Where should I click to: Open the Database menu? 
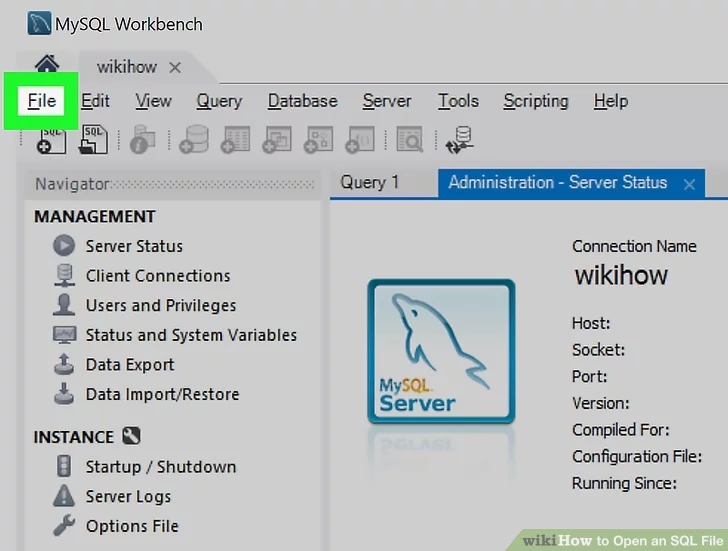302,101
